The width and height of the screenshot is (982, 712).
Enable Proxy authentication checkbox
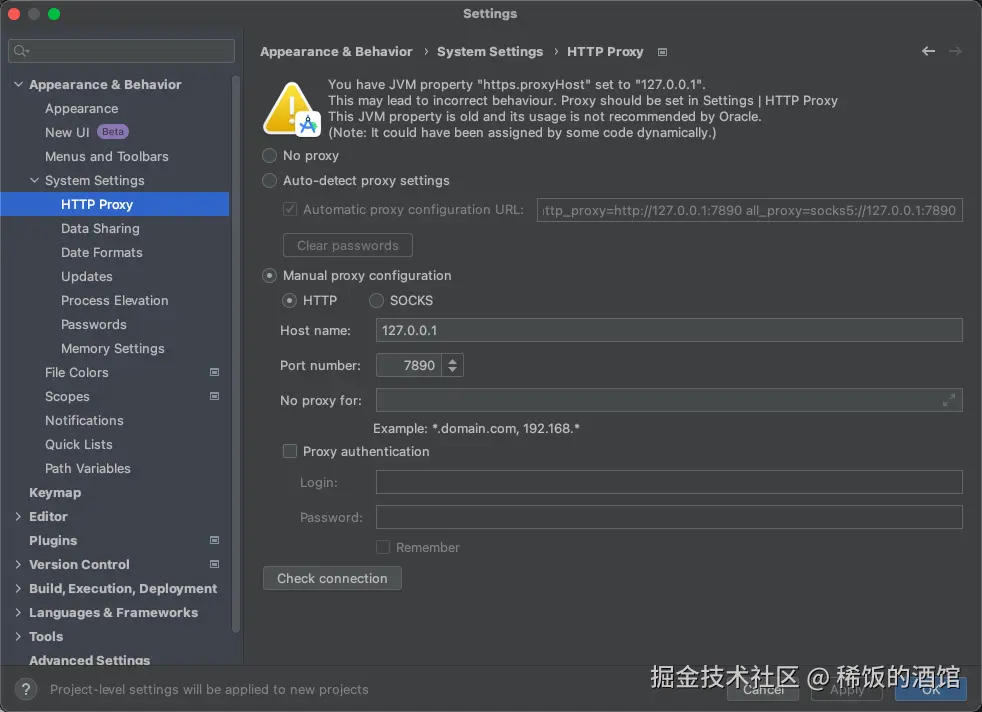(x=290, y=451)
